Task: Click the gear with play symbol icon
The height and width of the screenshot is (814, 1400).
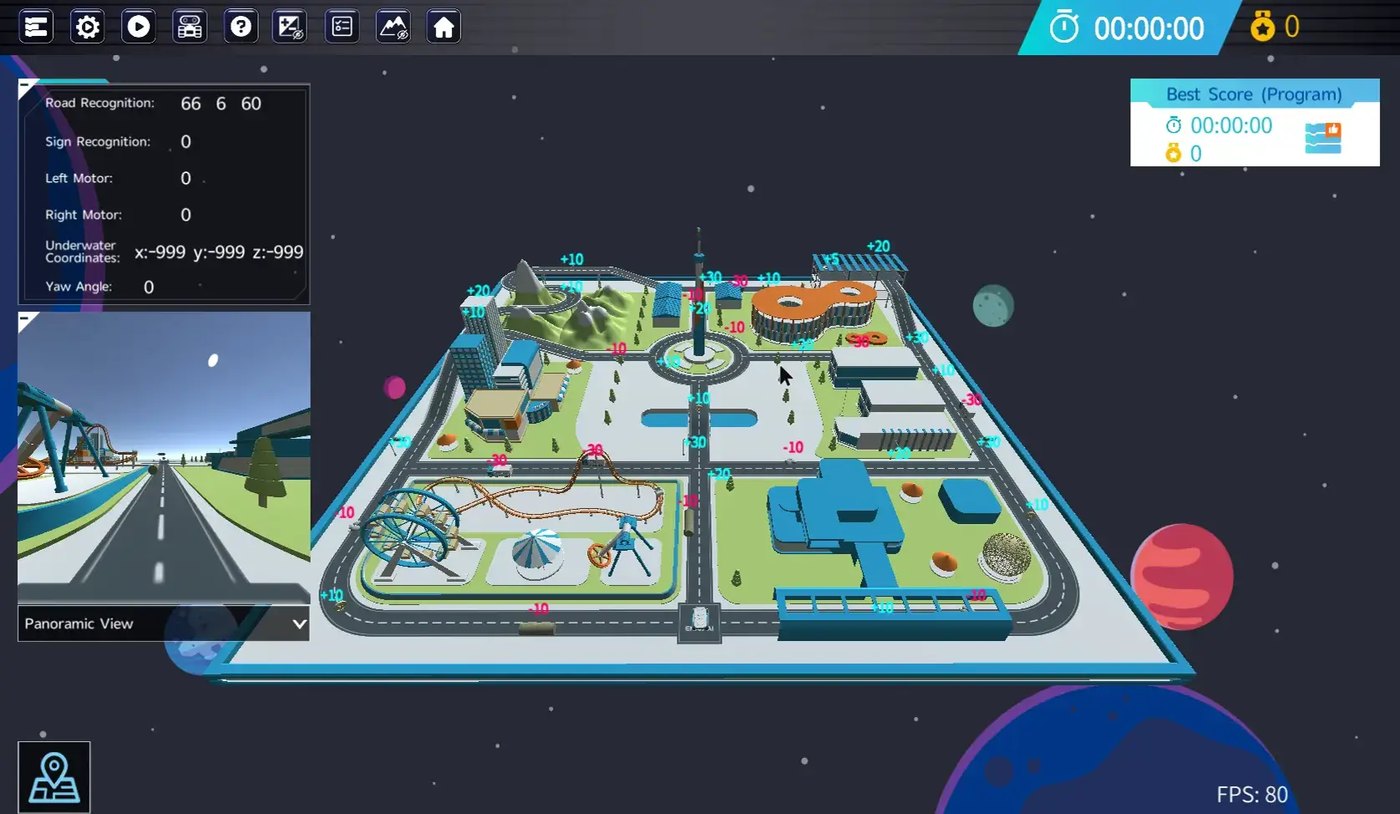Action: (88, 26)
